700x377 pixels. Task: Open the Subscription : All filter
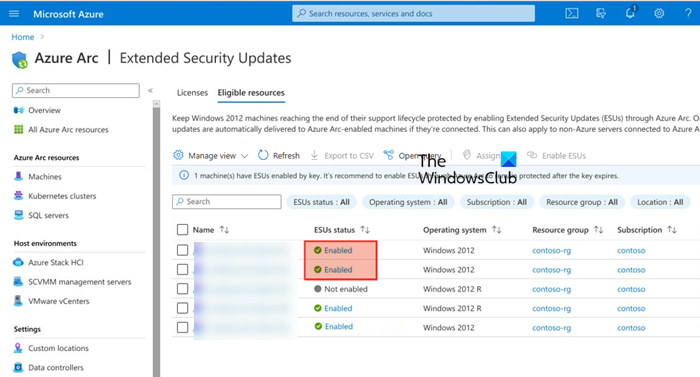point(497,202)
